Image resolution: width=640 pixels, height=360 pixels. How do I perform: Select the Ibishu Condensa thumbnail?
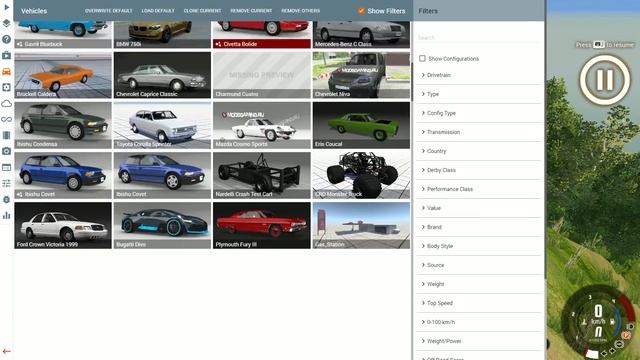click(63, 125)
